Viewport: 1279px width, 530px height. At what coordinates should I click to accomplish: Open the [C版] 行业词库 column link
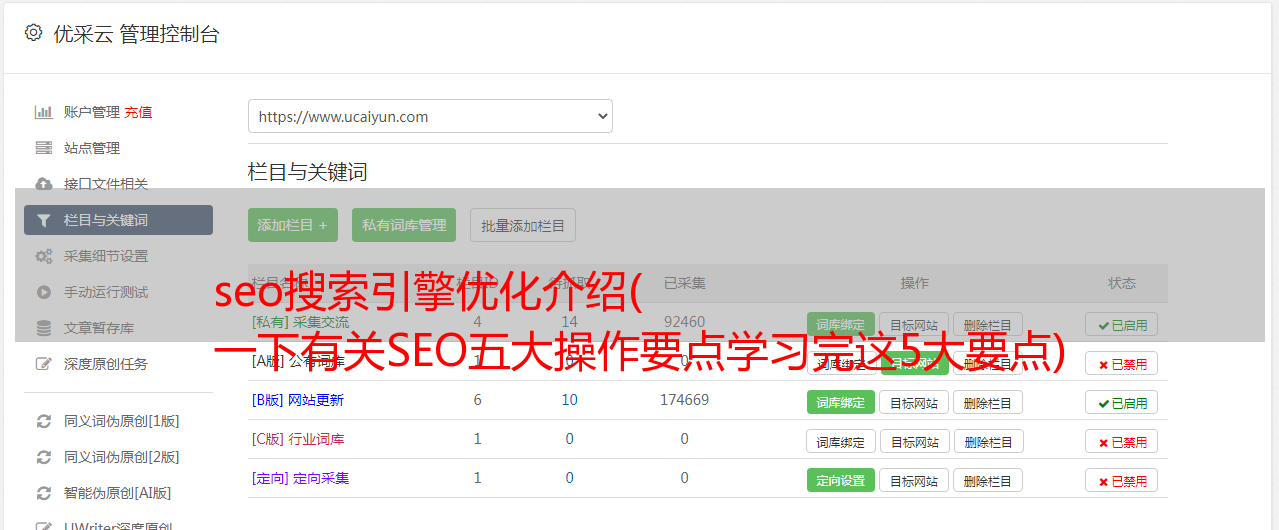click(298, 439)
